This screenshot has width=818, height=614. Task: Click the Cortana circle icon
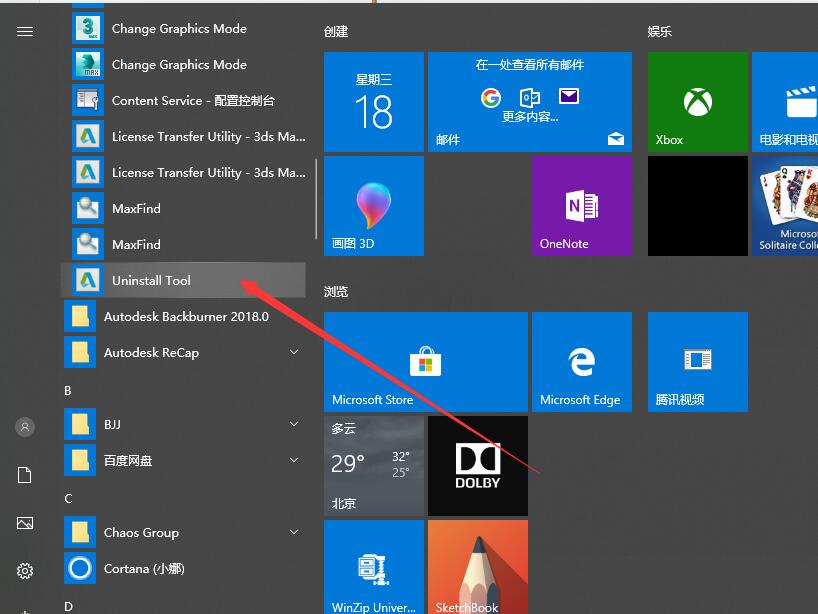pos(80,568)
